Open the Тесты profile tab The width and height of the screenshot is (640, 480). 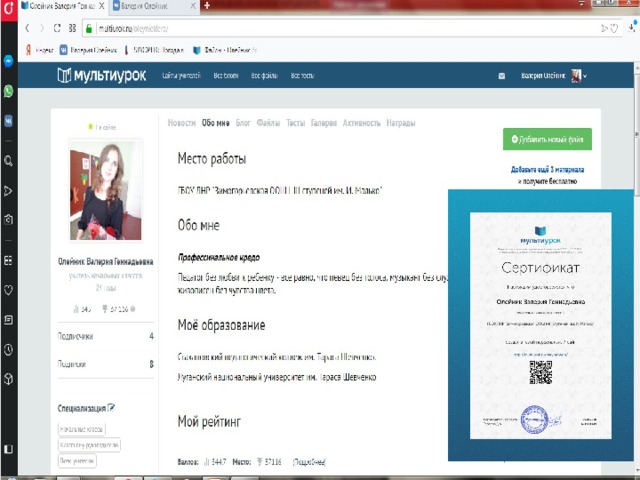[x=296, y=123]
